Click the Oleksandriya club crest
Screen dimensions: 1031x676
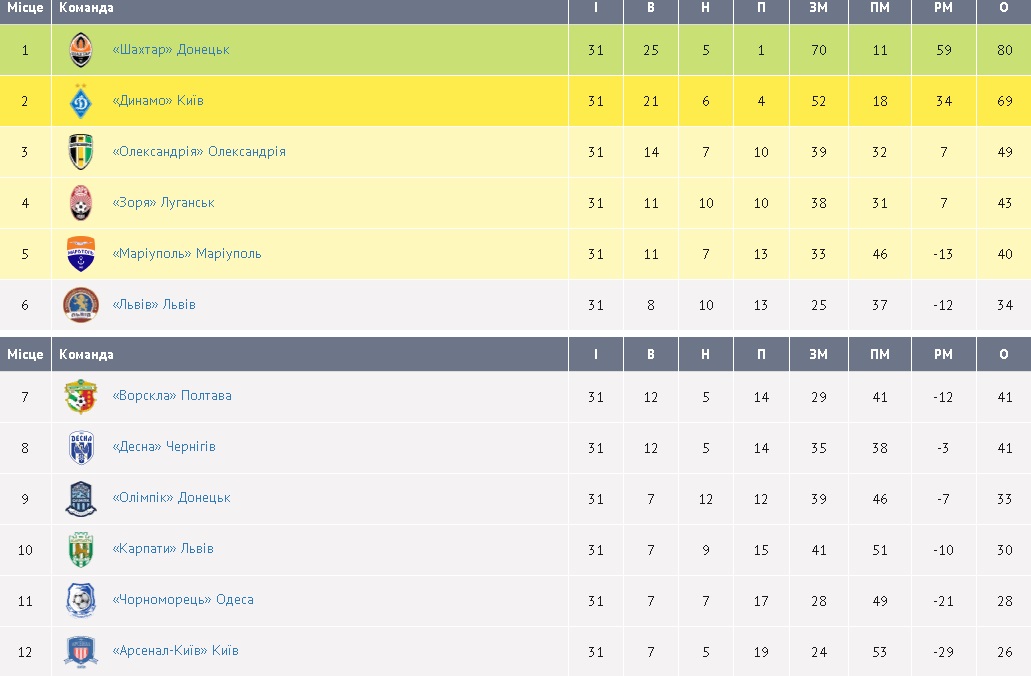(81, 152)
